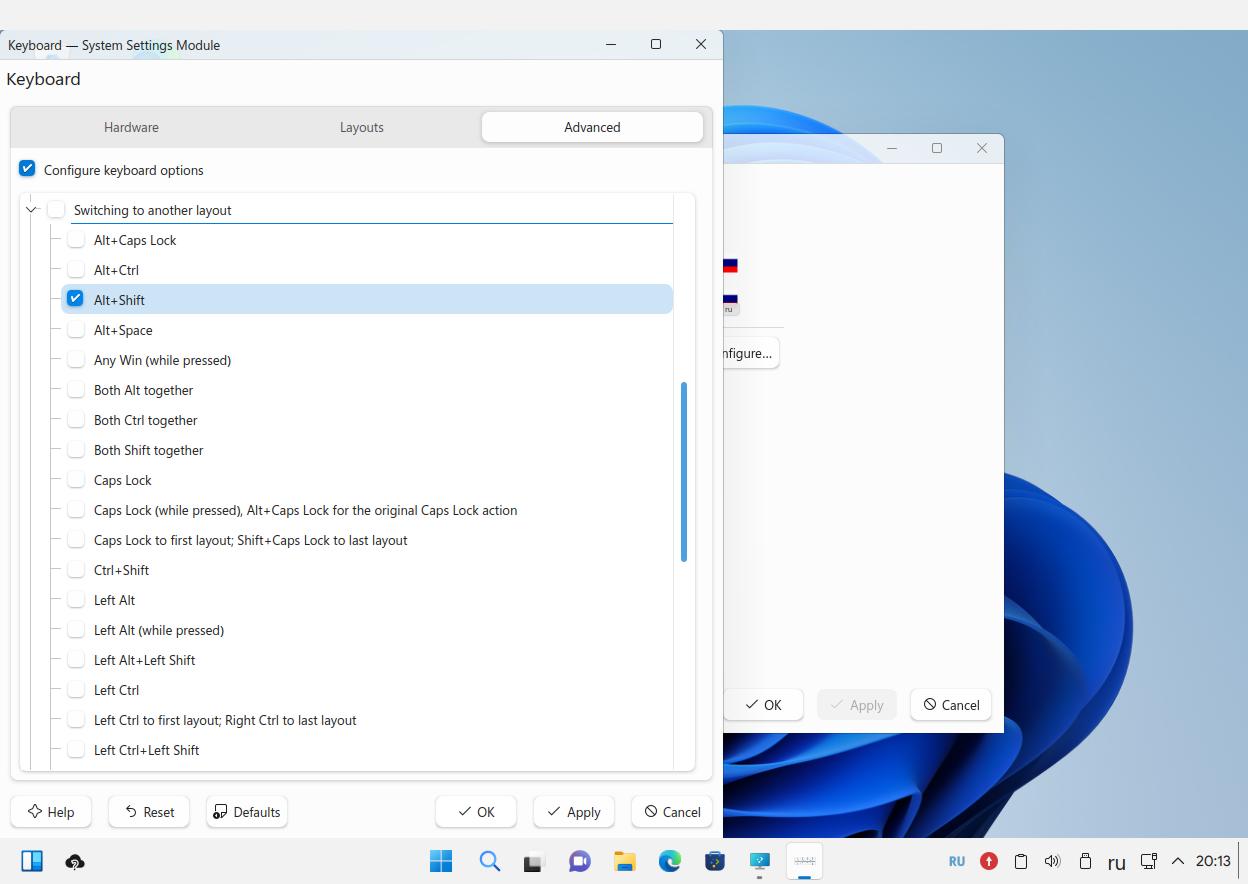Image resolution: width=1248 pixels, height=884 pixels.
Task: Click the options list vertical scrollbar
Action: [684, 471]
